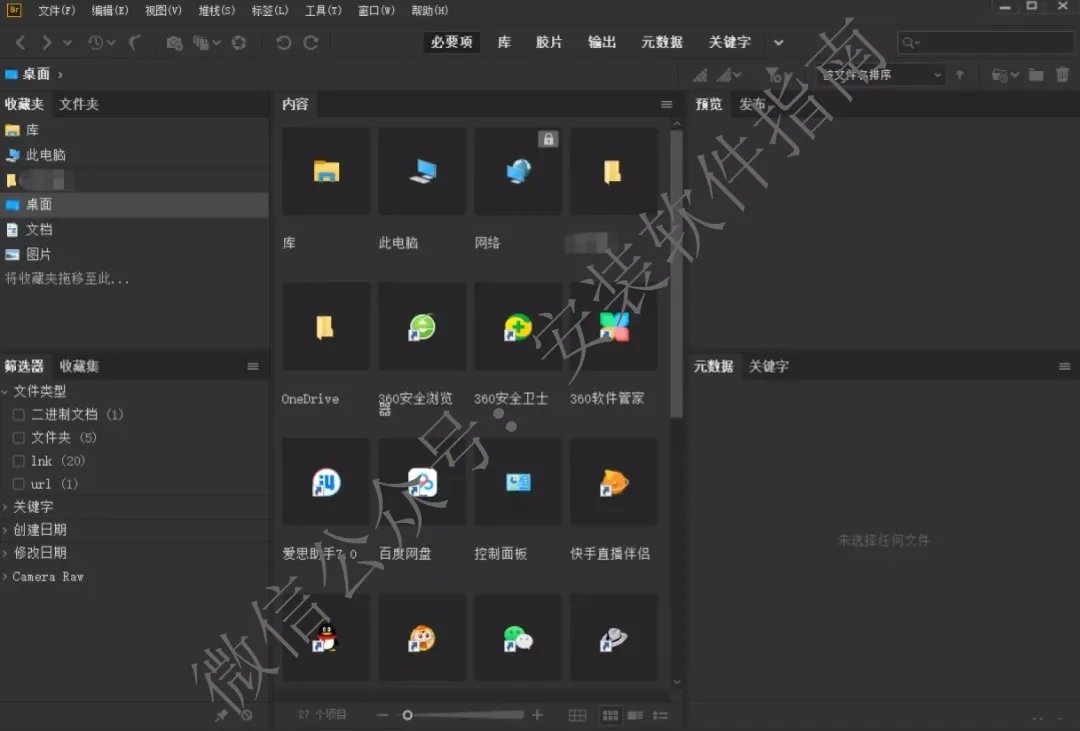
Task: Open Filter panel menu icon
Action: coord(253,366)
